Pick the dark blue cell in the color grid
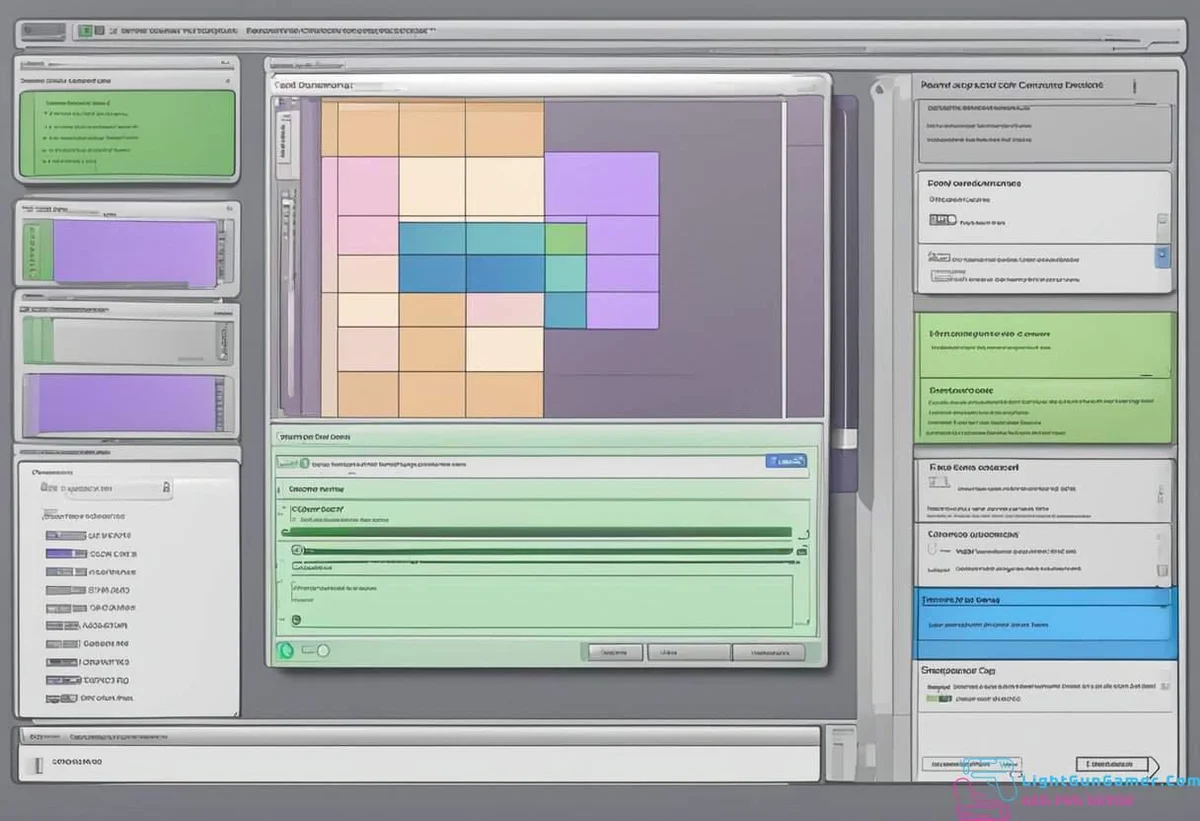1200x821 pixels. click(432, 273)
